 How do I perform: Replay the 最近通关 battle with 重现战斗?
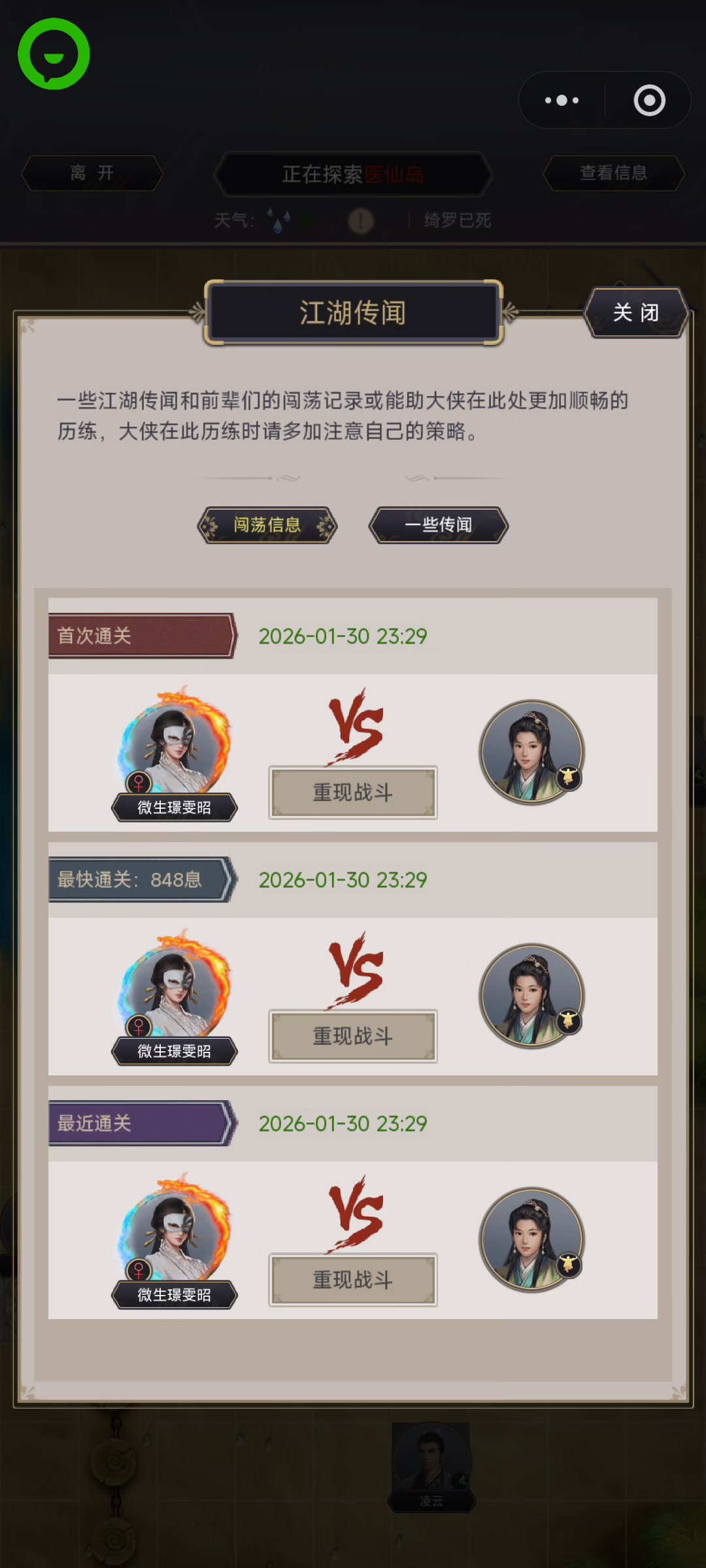point(353,1280)
